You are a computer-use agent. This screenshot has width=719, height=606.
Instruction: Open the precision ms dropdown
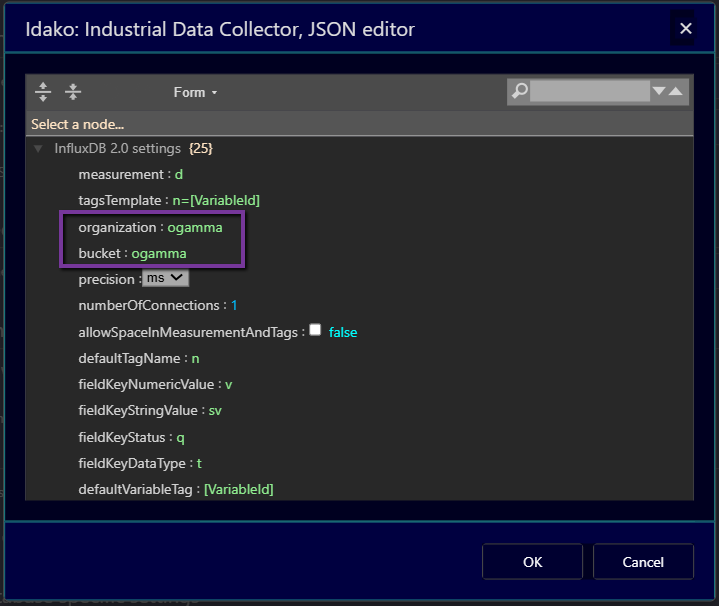165,278
